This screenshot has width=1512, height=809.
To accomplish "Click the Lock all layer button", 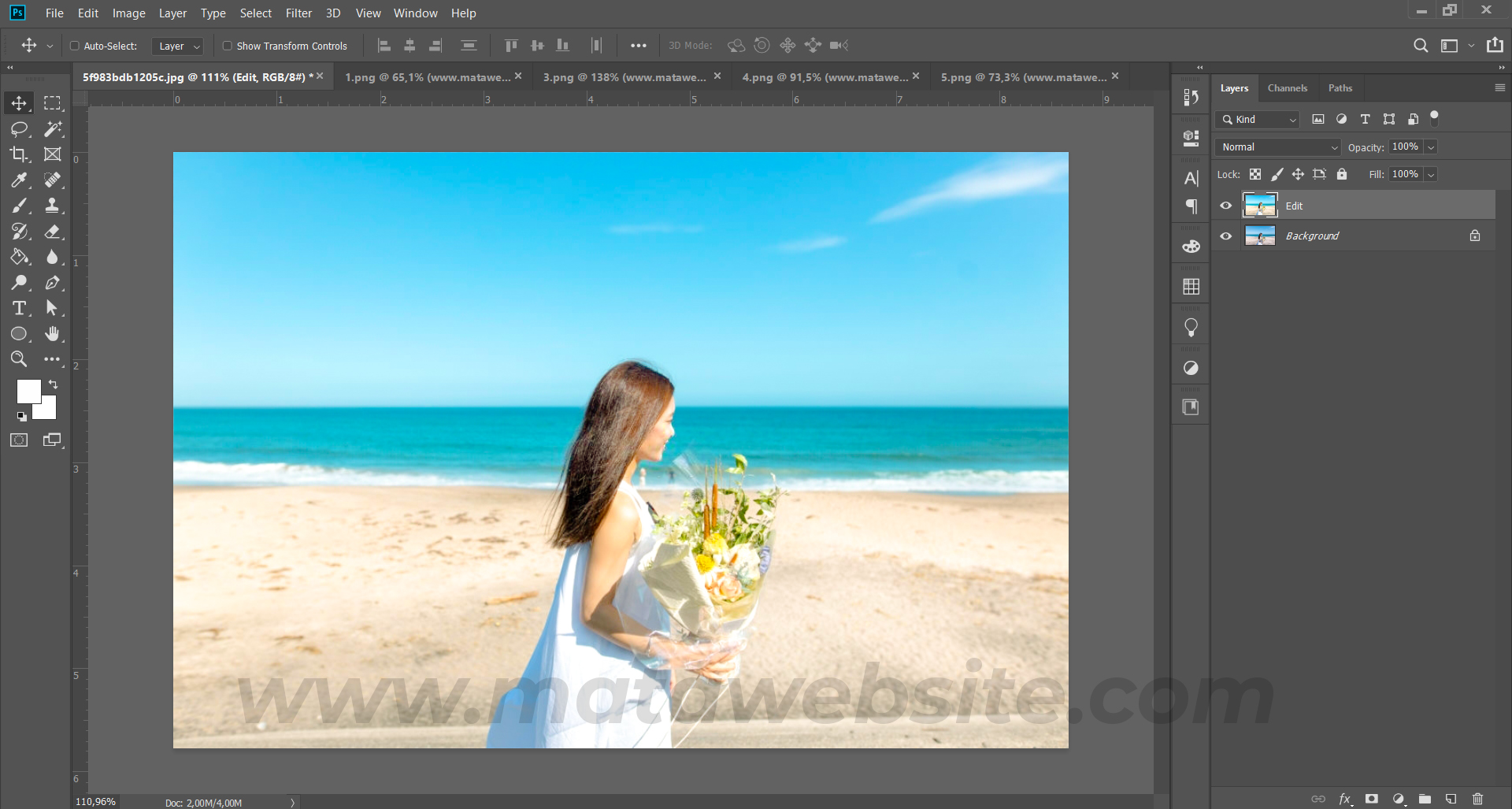I will [x=1342, y=174].
